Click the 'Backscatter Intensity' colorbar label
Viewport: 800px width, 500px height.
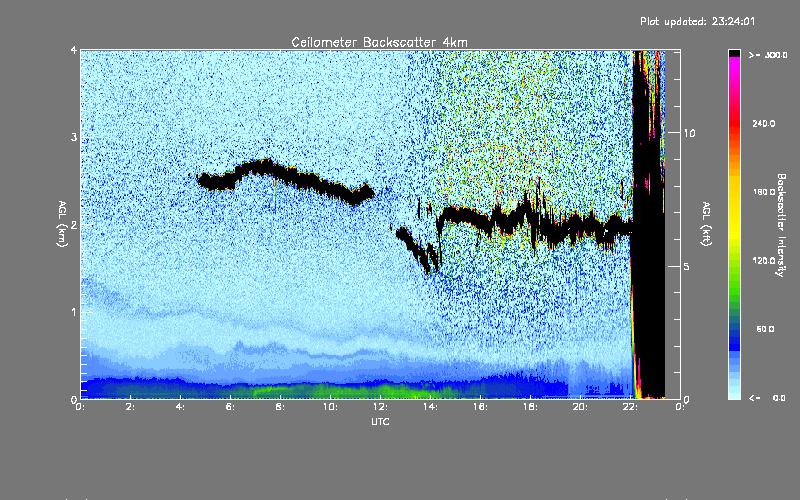pyautogui.click(x=780, y=225)
